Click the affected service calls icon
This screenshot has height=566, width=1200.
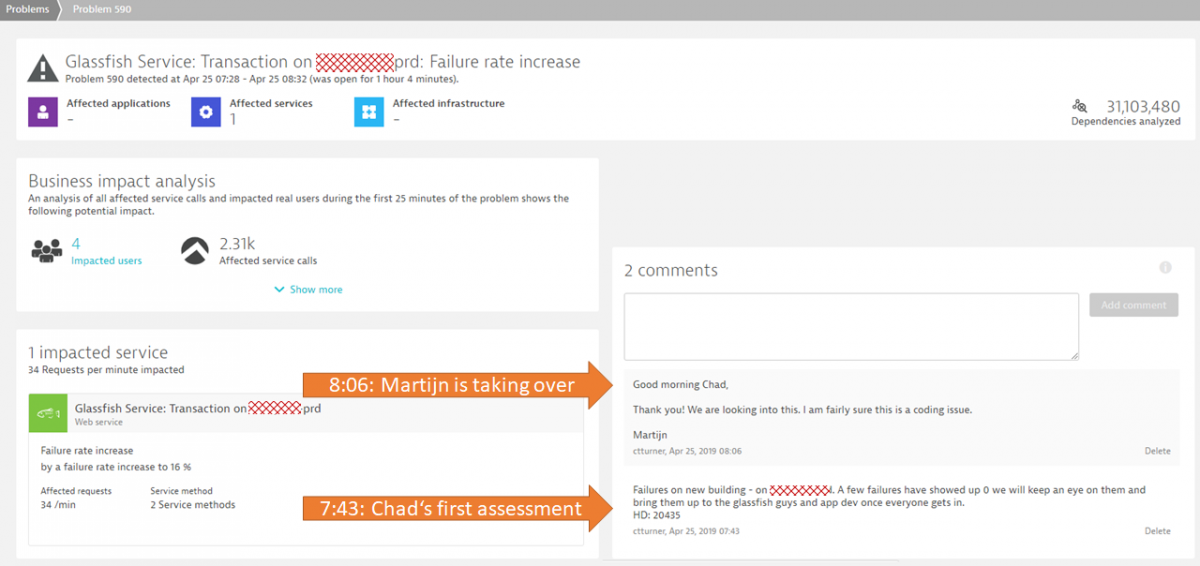tap(195, 250)
